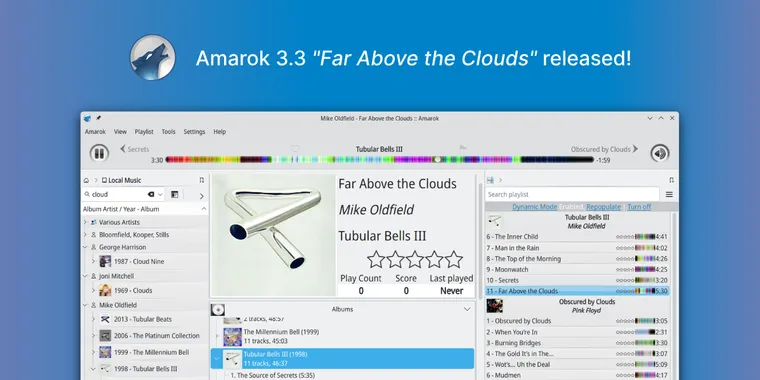Open the volume speaker button
Screen dimensions: 760x380
[x=660, y=153]
